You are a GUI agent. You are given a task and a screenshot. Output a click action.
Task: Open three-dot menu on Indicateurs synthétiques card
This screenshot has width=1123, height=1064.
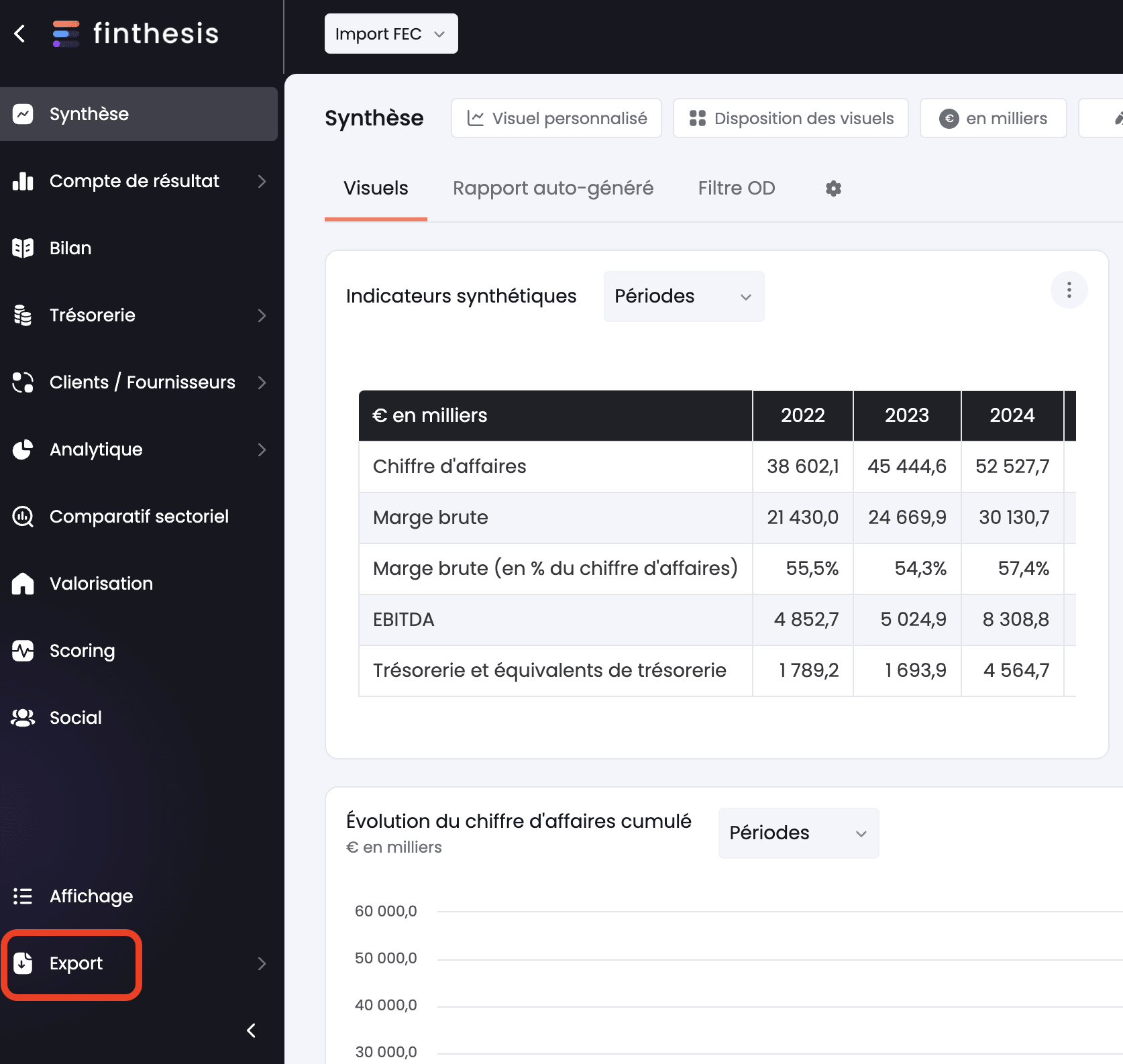[x=1069, y=290]
